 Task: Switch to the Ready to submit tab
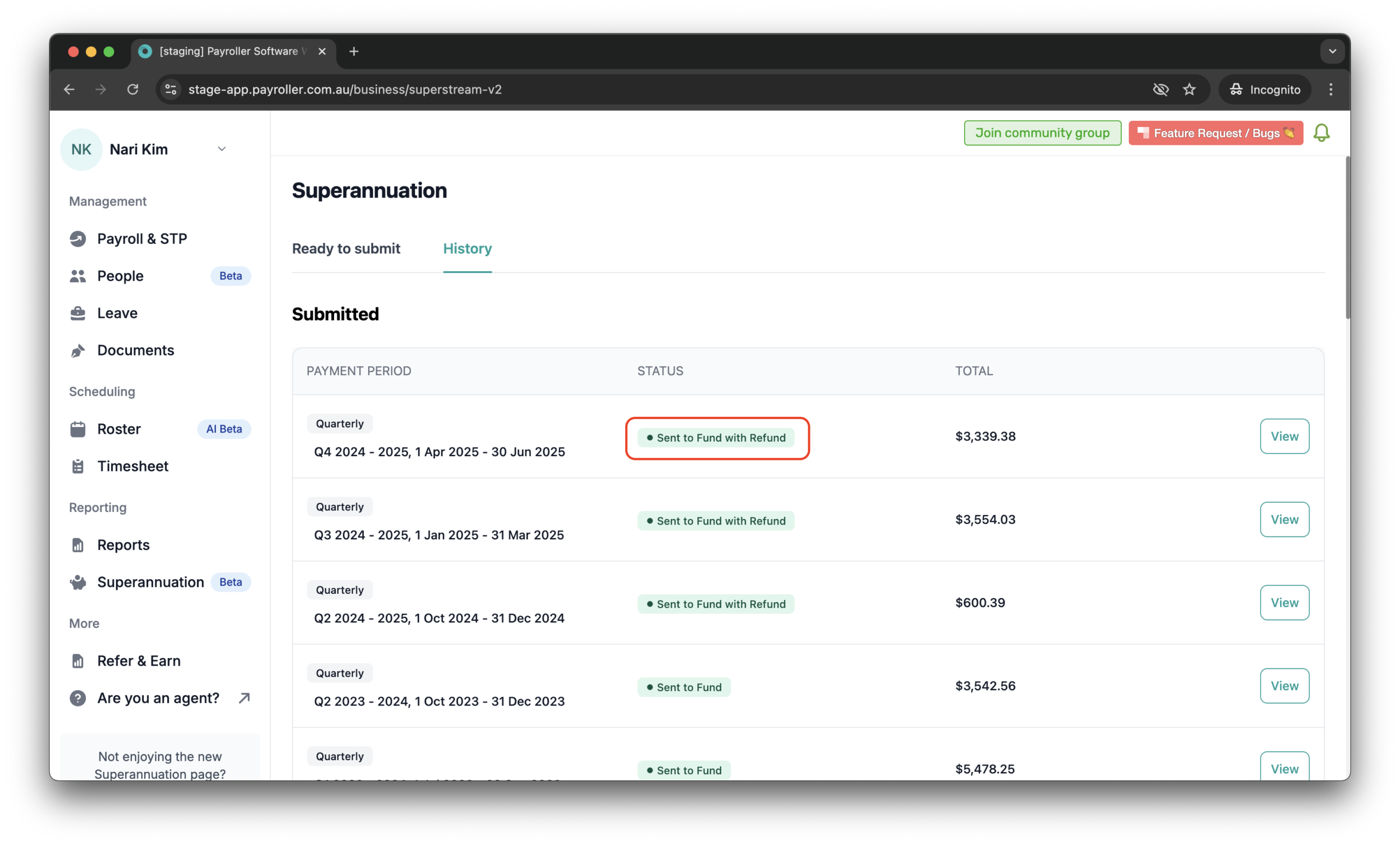[346, 248]
